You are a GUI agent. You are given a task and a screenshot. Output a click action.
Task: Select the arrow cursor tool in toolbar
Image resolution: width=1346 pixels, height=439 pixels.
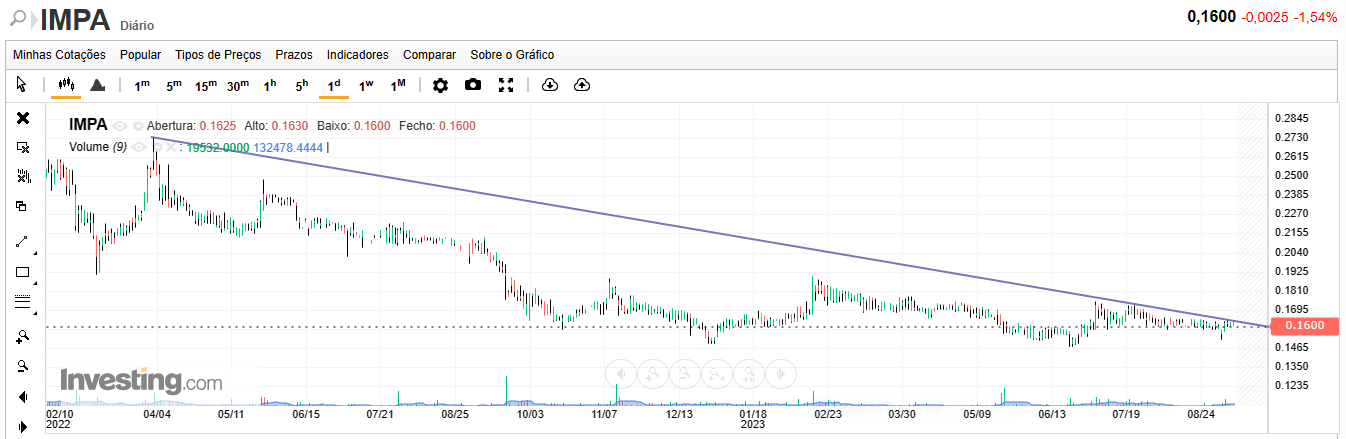(x=23, y=85)
